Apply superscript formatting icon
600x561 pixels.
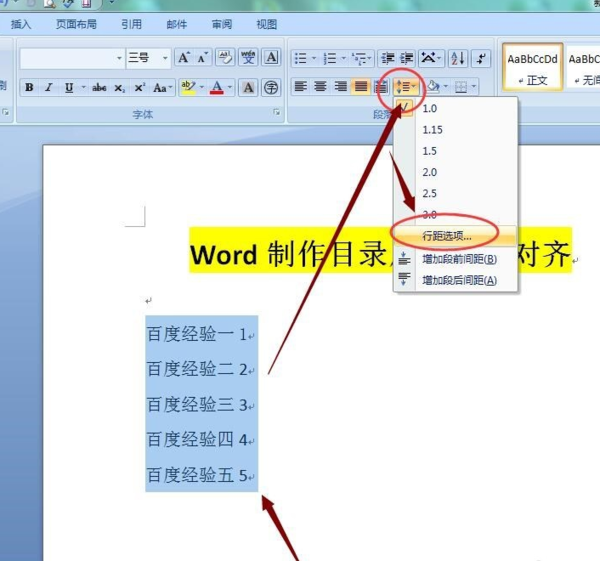[x=139, y=88]
